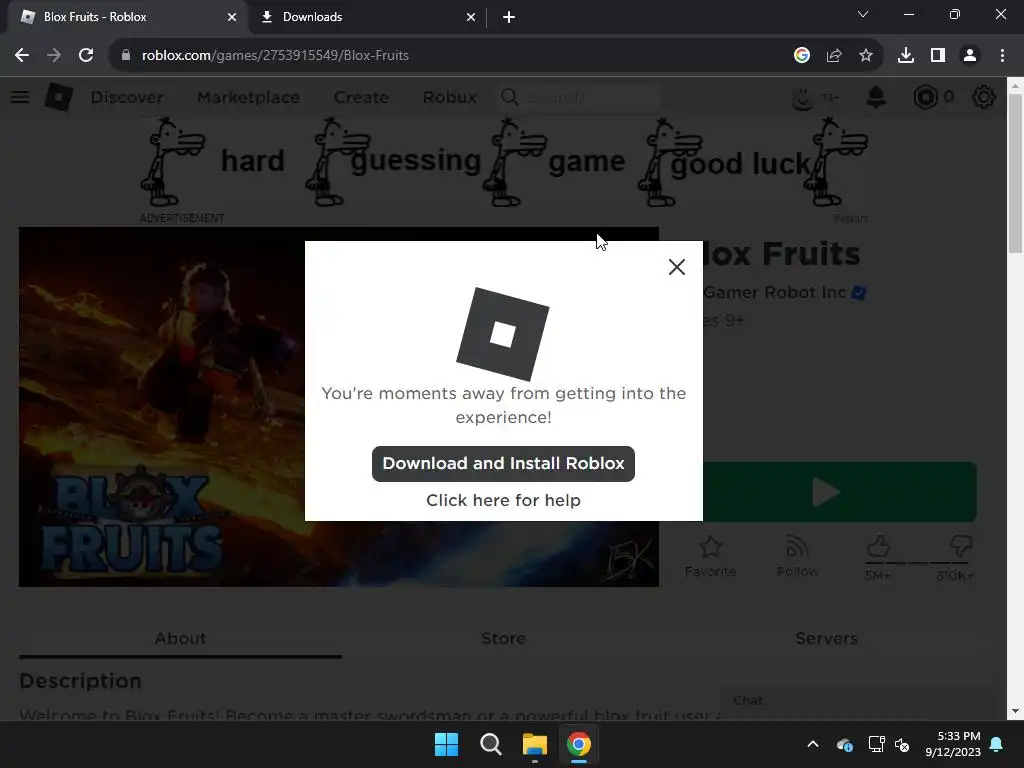This screenshot has height=768, width=1024.
Task: Open the Roblox hamburger menu
Action: (x=20, y=97)
